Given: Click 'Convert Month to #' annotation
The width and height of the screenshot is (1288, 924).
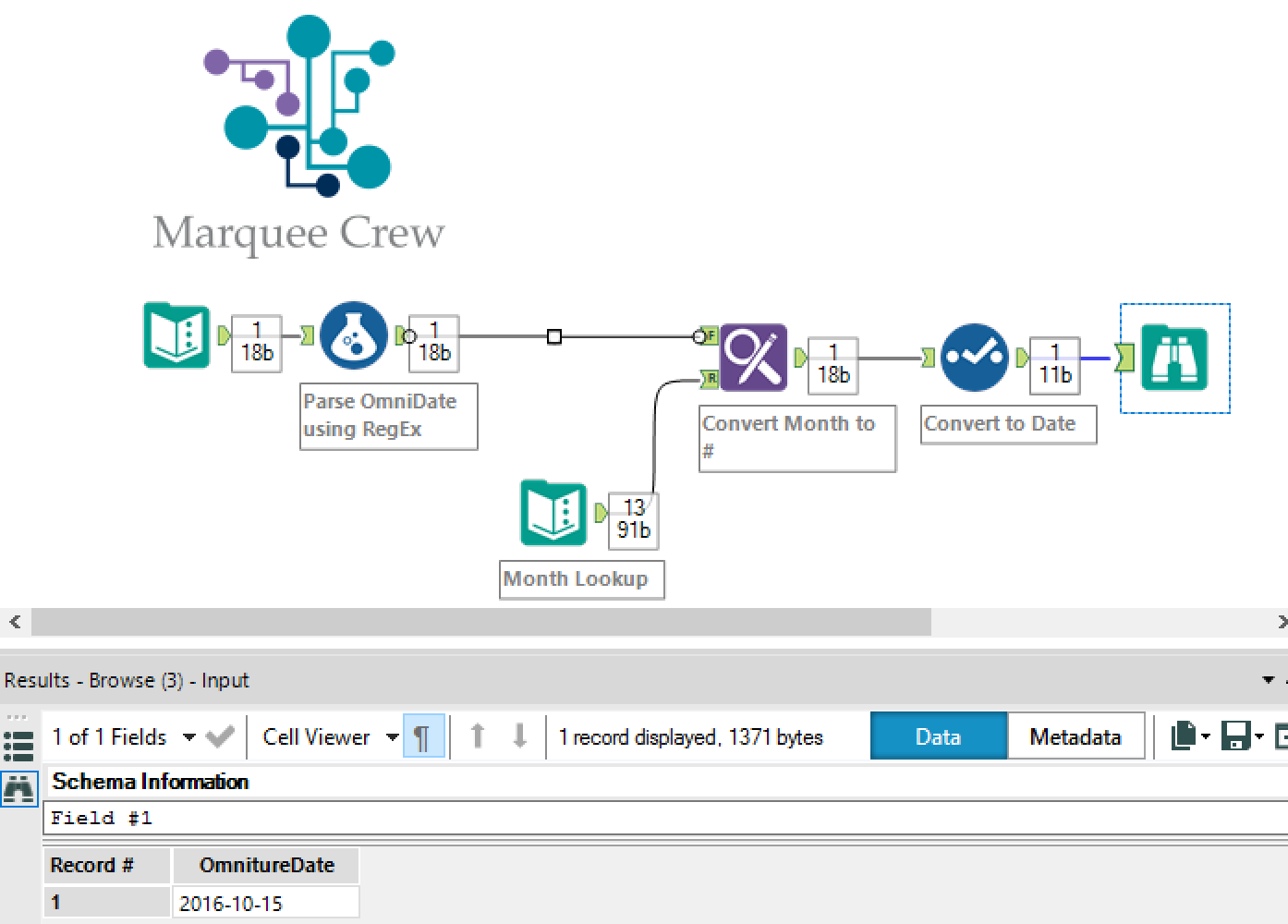Looking at the screenshot, I should coord(797,439).
